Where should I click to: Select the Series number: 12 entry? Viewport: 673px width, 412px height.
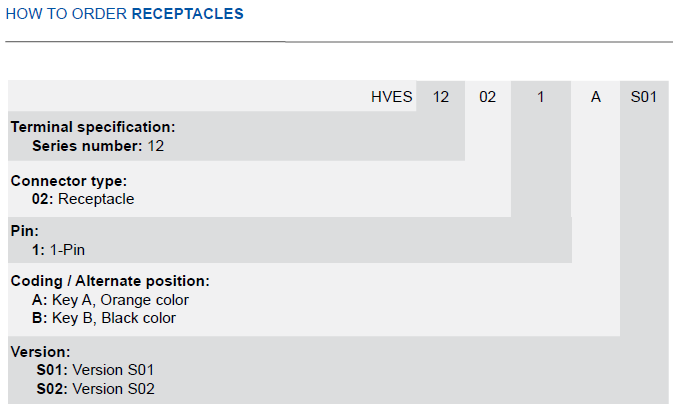point(98,146)
